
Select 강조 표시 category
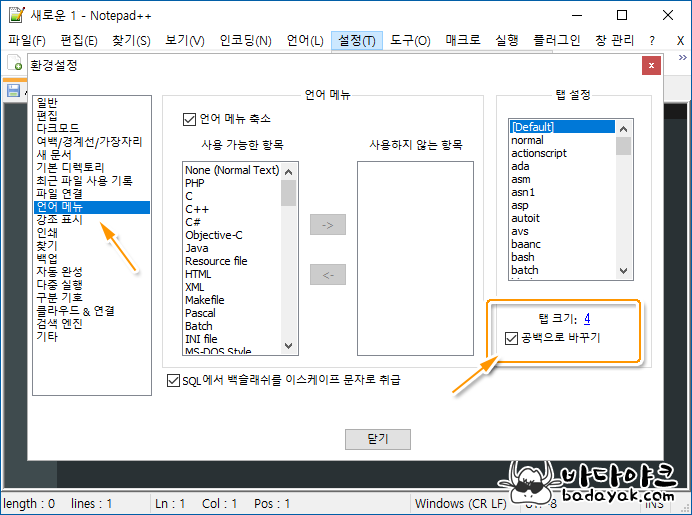[x=92, y=220]
